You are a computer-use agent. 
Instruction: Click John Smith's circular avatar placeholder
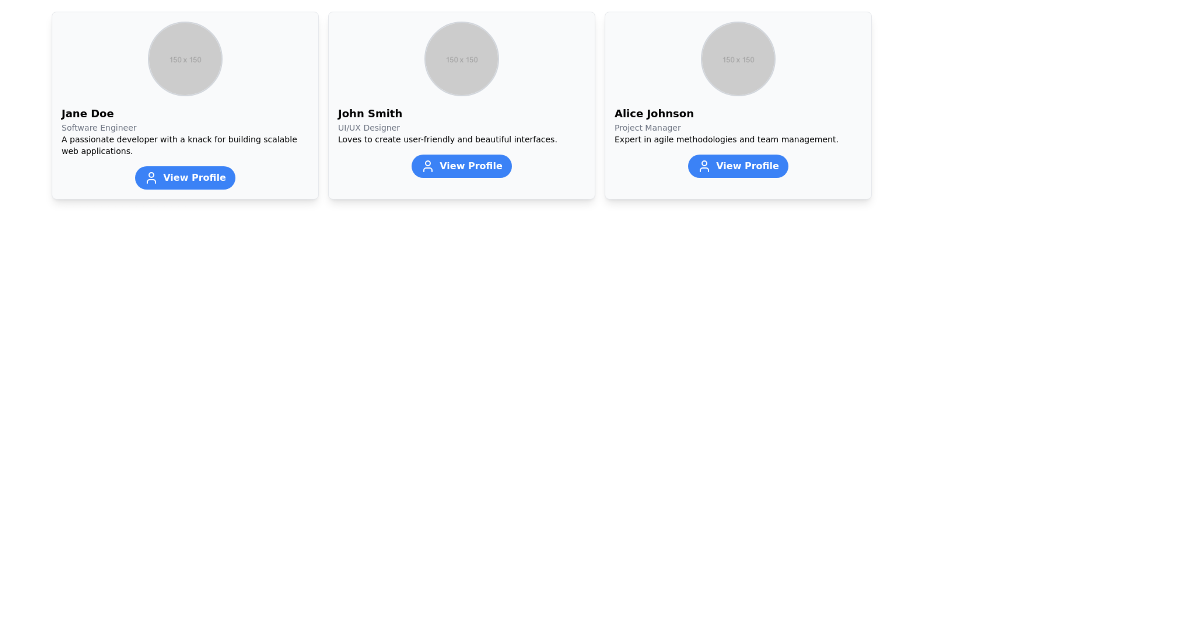click(x=461, y=58)
